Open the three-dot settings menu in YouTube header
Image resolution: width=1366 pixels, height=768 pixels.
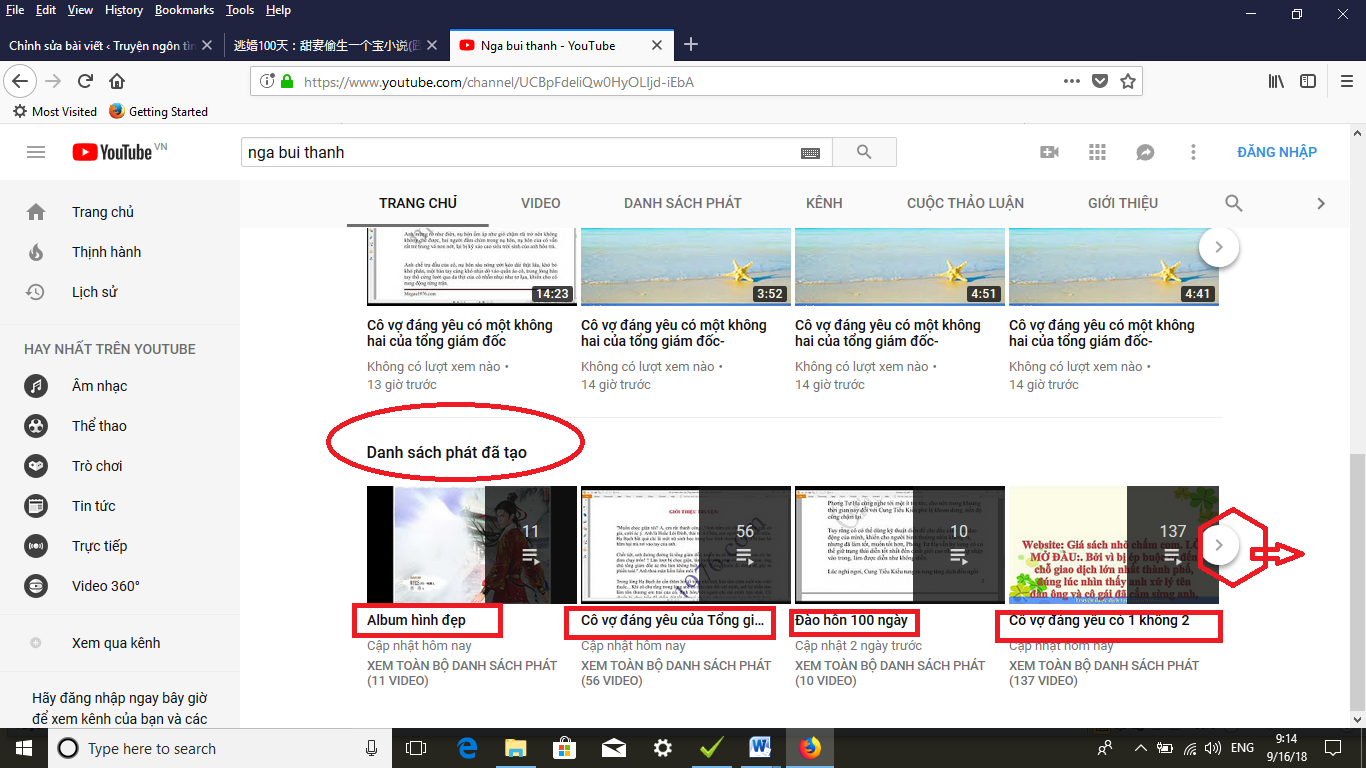[1193, 152]
